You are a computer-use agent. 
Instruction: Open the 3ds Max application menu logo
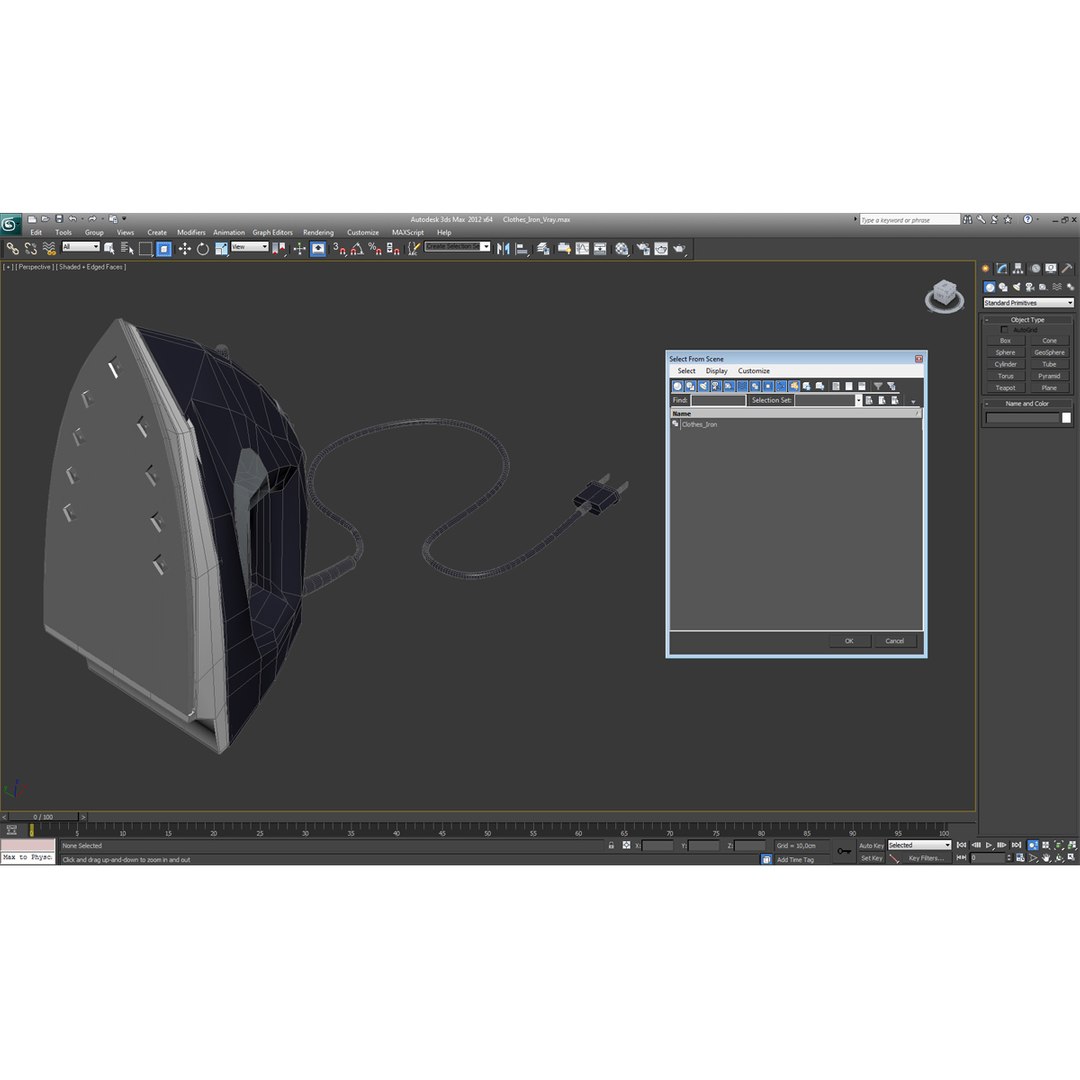point(10,224)
